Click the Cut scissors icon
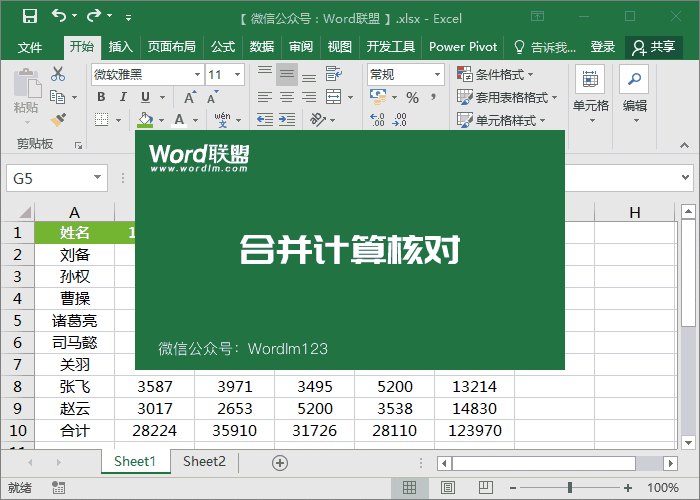 tap(58, 74)
